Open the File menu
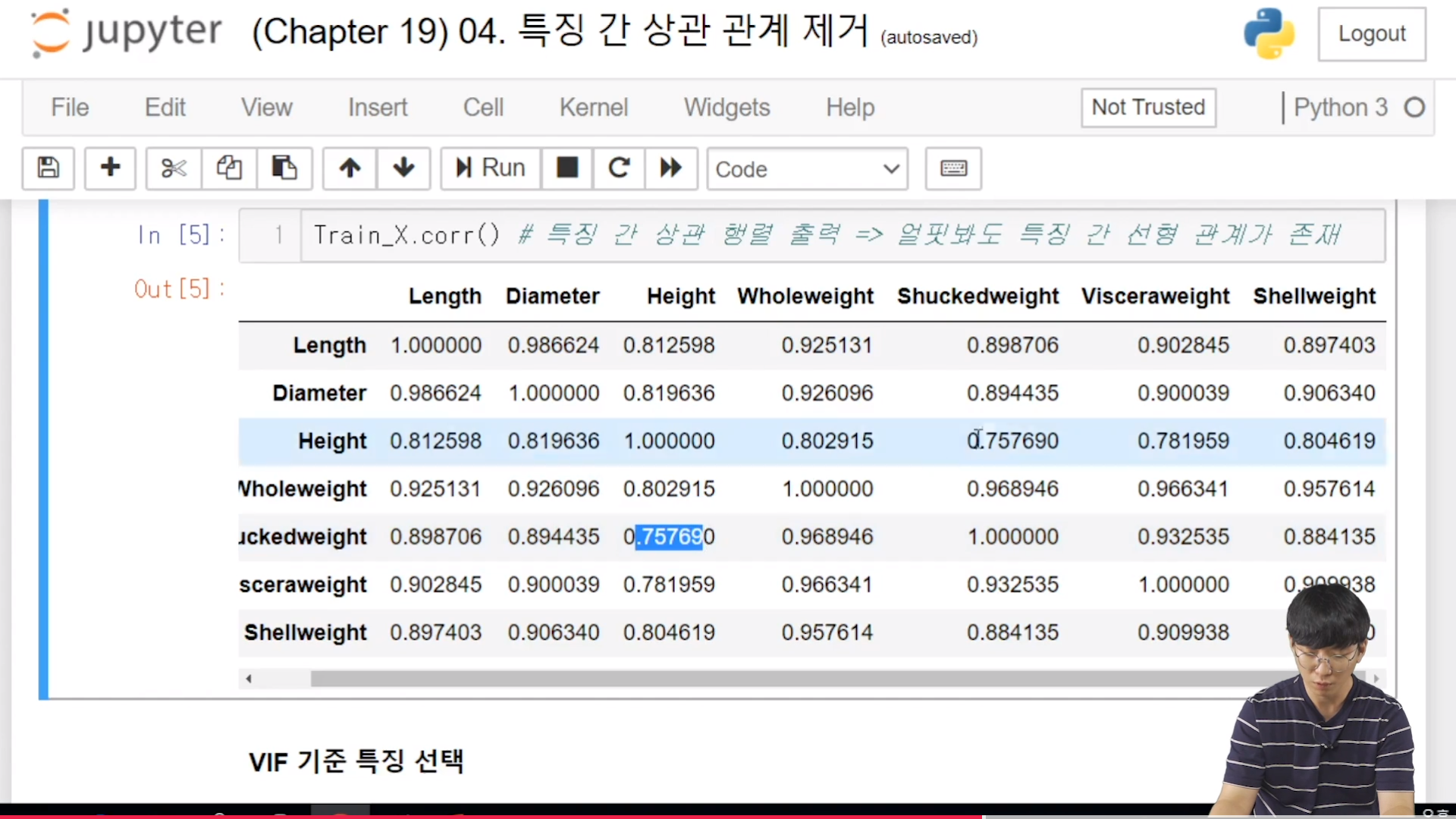Image resolution: width=1456 pixels, height=819 pixels. coord(70,107)
